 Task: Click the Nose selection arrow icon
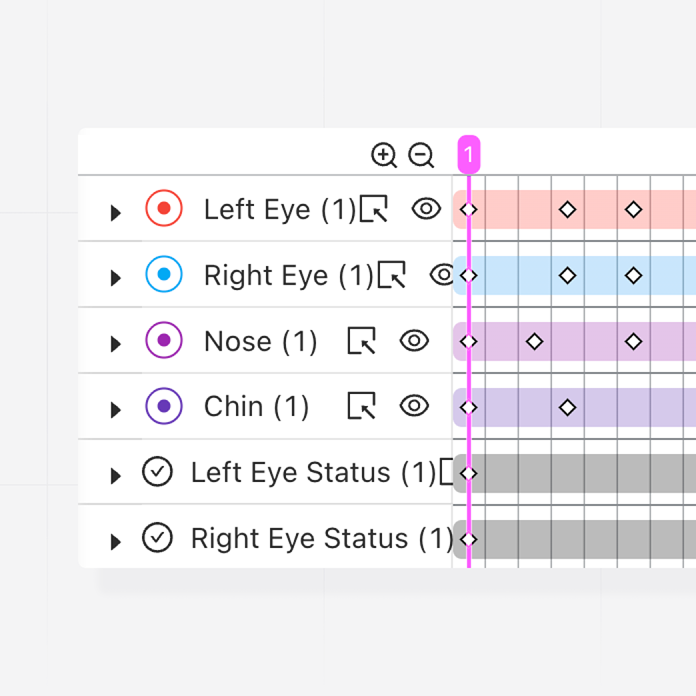(x=361, y=341)
